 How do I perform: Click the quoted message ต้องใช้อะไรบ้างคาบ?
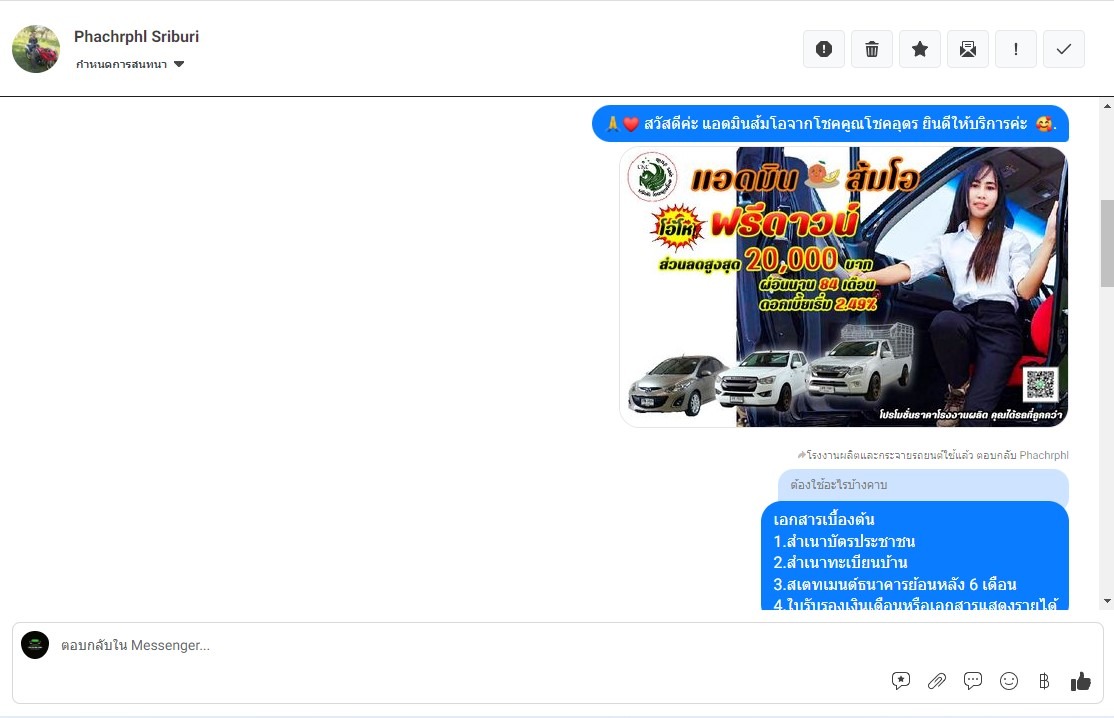tap(924, 485)
